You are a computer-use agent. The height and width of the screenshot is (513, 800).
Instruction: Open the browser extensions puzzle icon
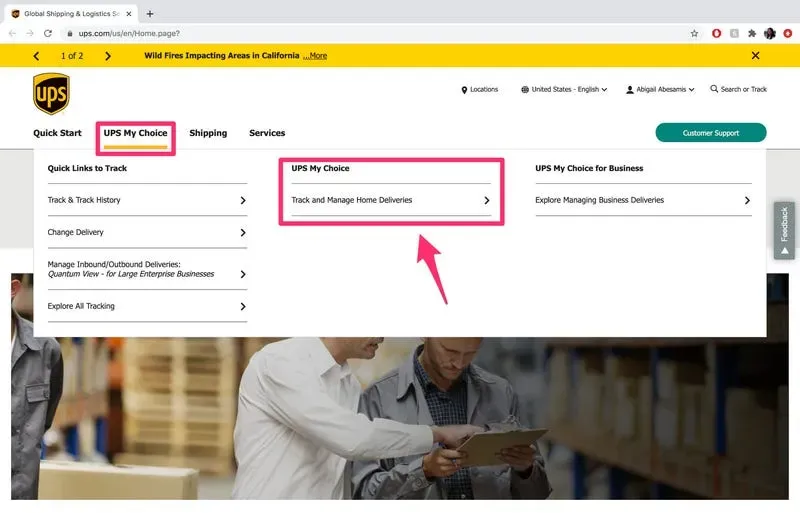coord(752,34)
